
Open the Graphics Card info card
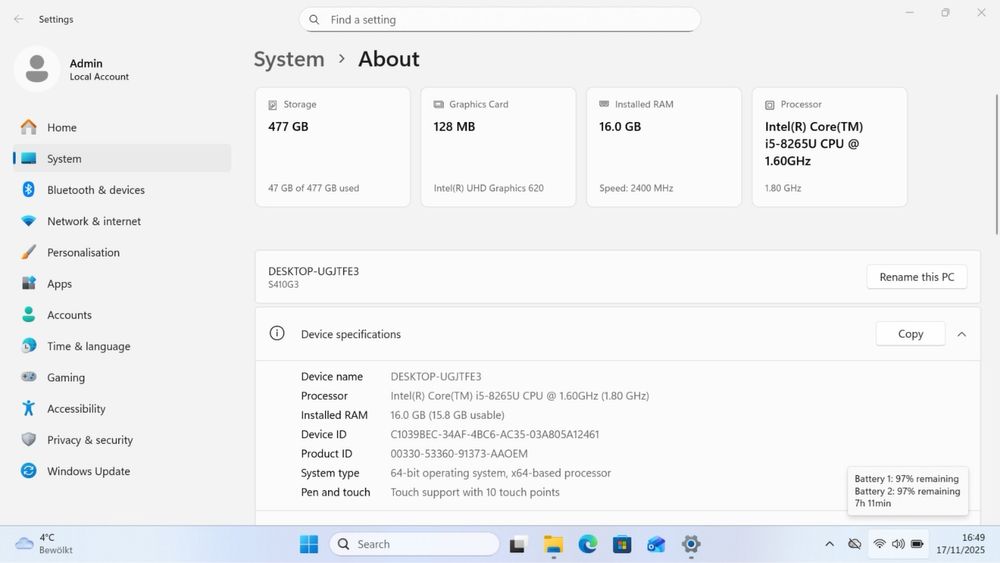[498, 147]
